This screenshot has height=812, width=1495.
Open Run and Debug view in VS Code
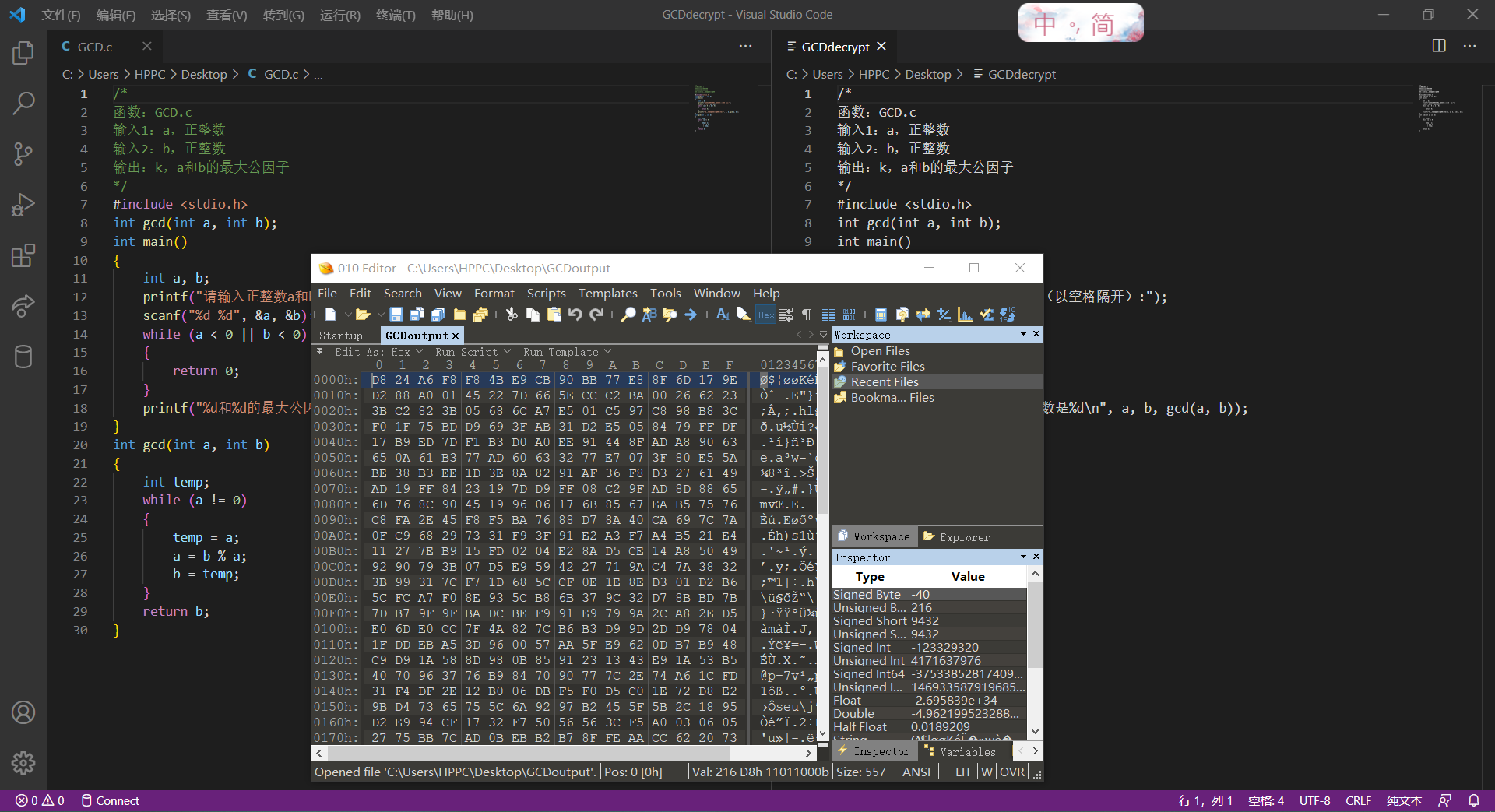tap(23, 205)
